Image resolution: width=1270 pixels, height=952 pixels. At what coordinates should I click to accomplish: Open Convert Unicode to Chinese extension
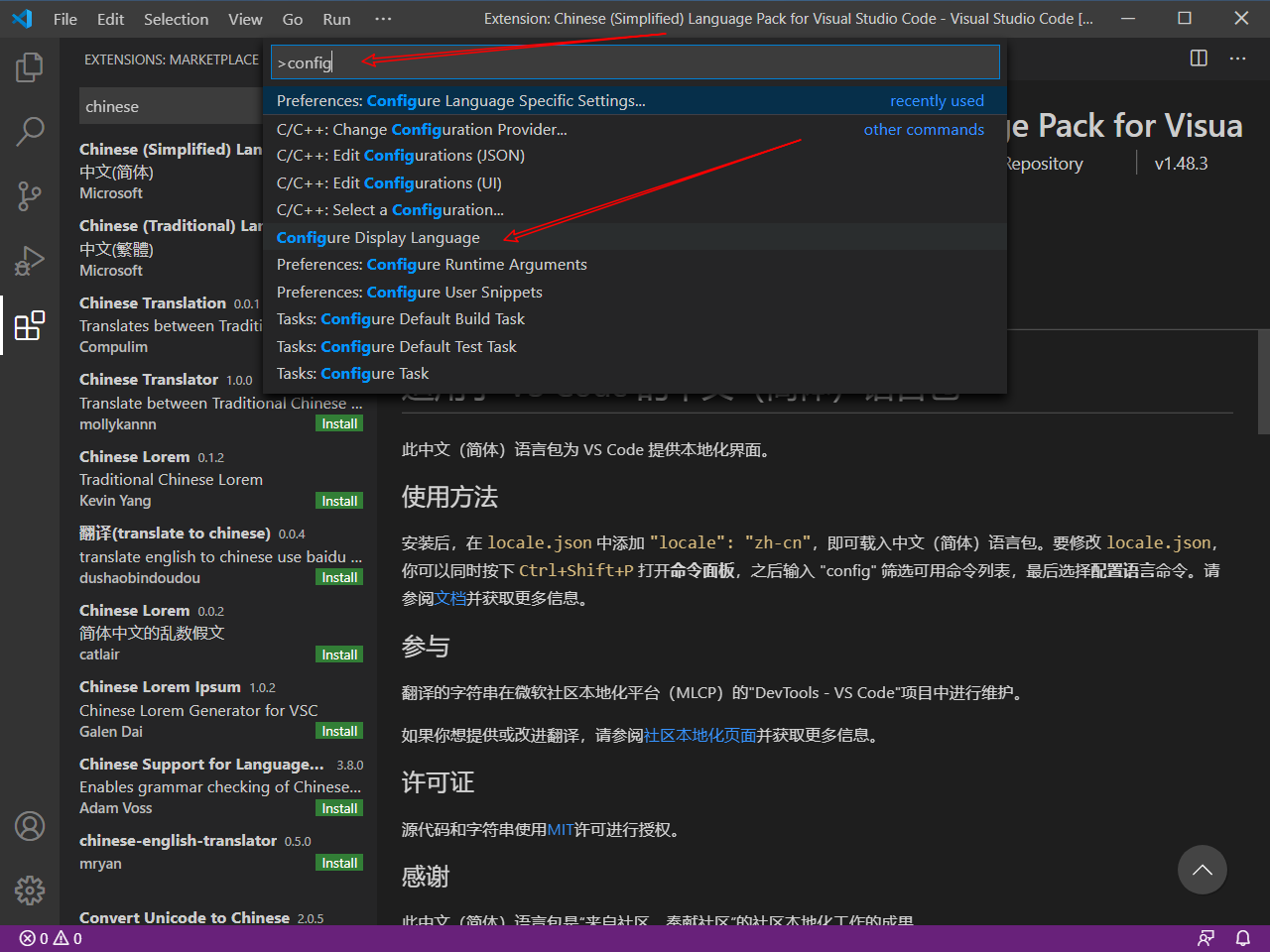tap(218, 915)
